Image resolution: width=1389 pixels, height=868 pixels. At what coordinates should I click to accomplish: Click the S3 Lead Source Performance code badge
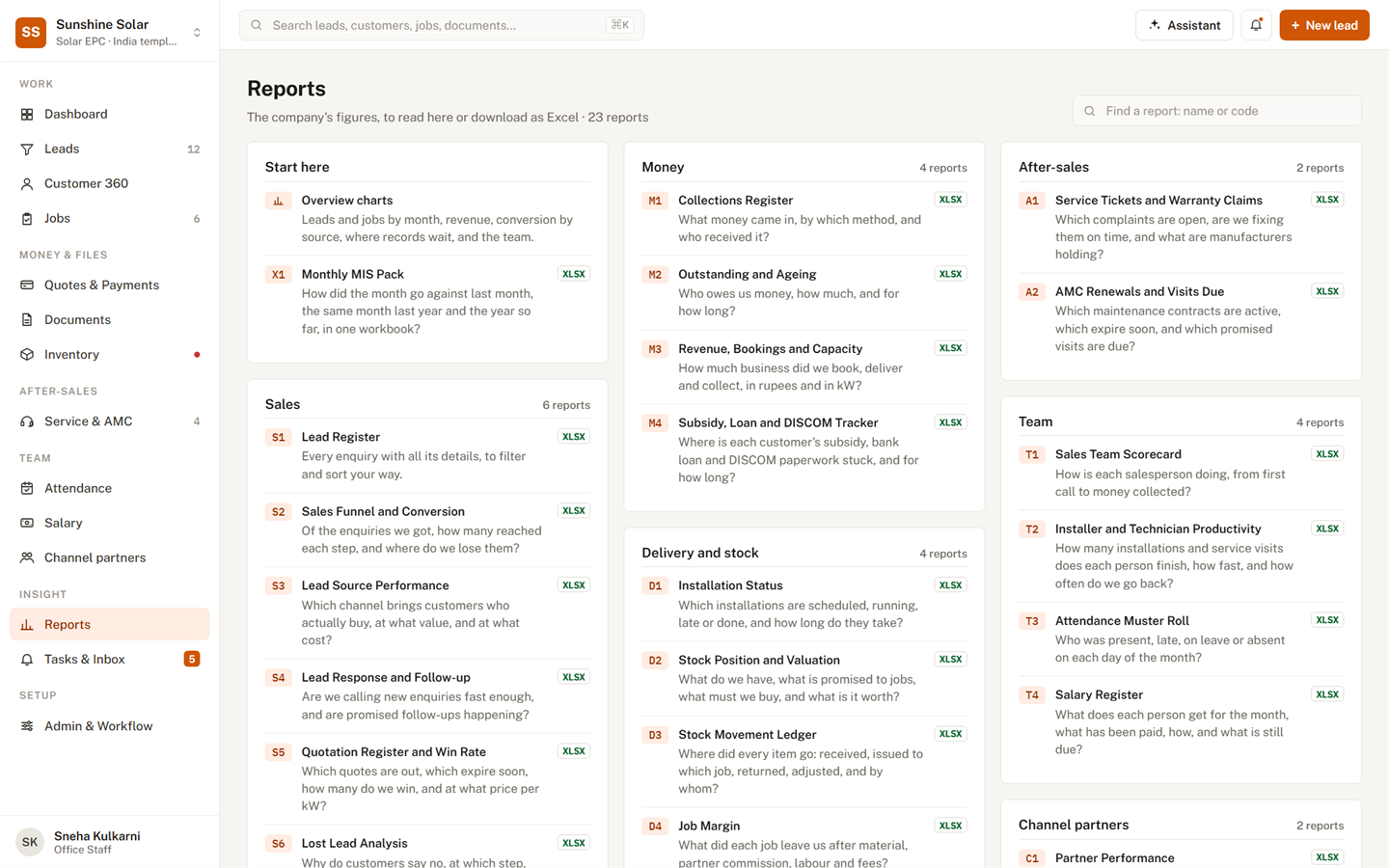click(x=278, y=585)
